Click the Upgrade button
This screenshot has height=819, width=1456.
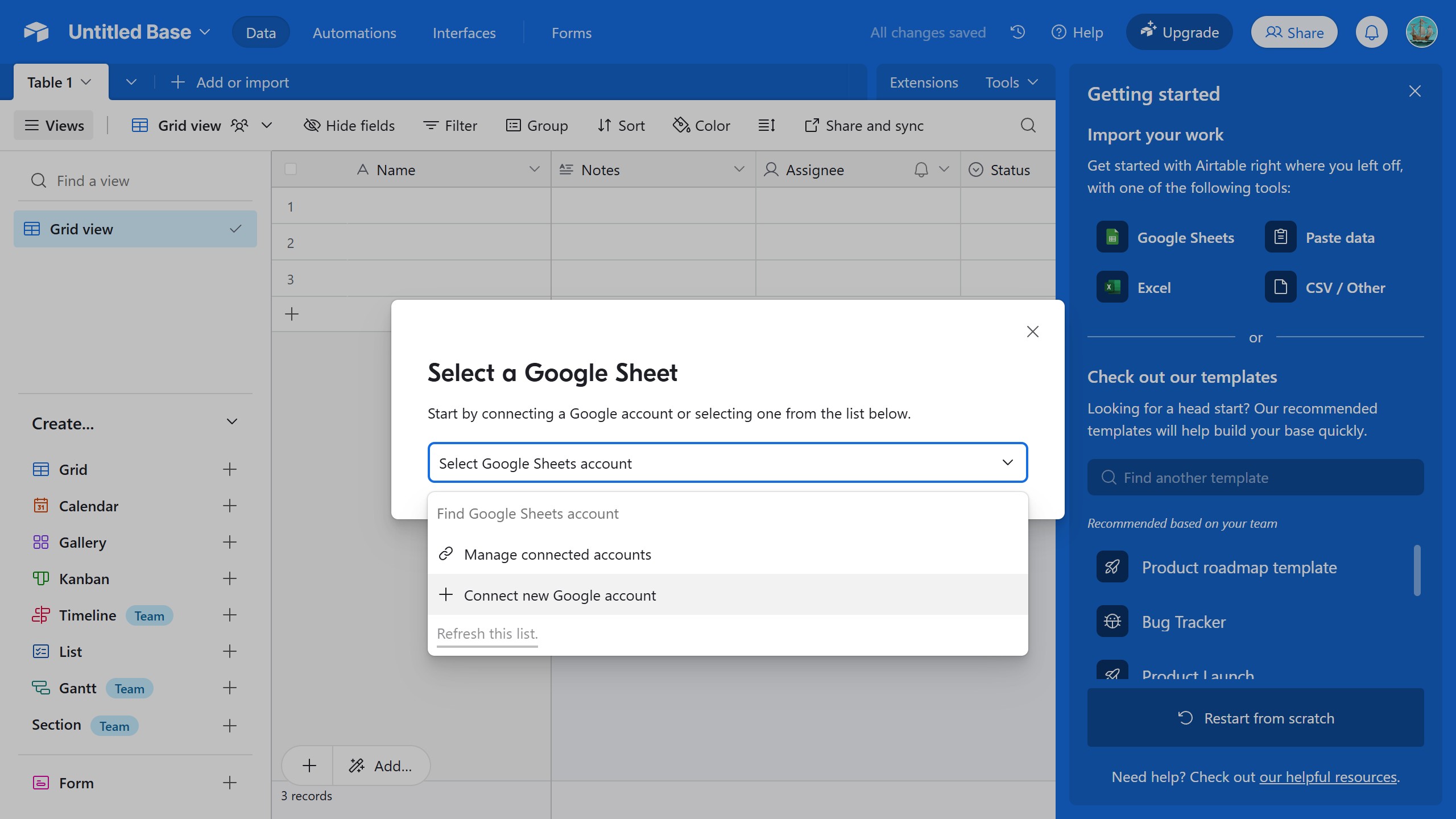[1180, 32]
